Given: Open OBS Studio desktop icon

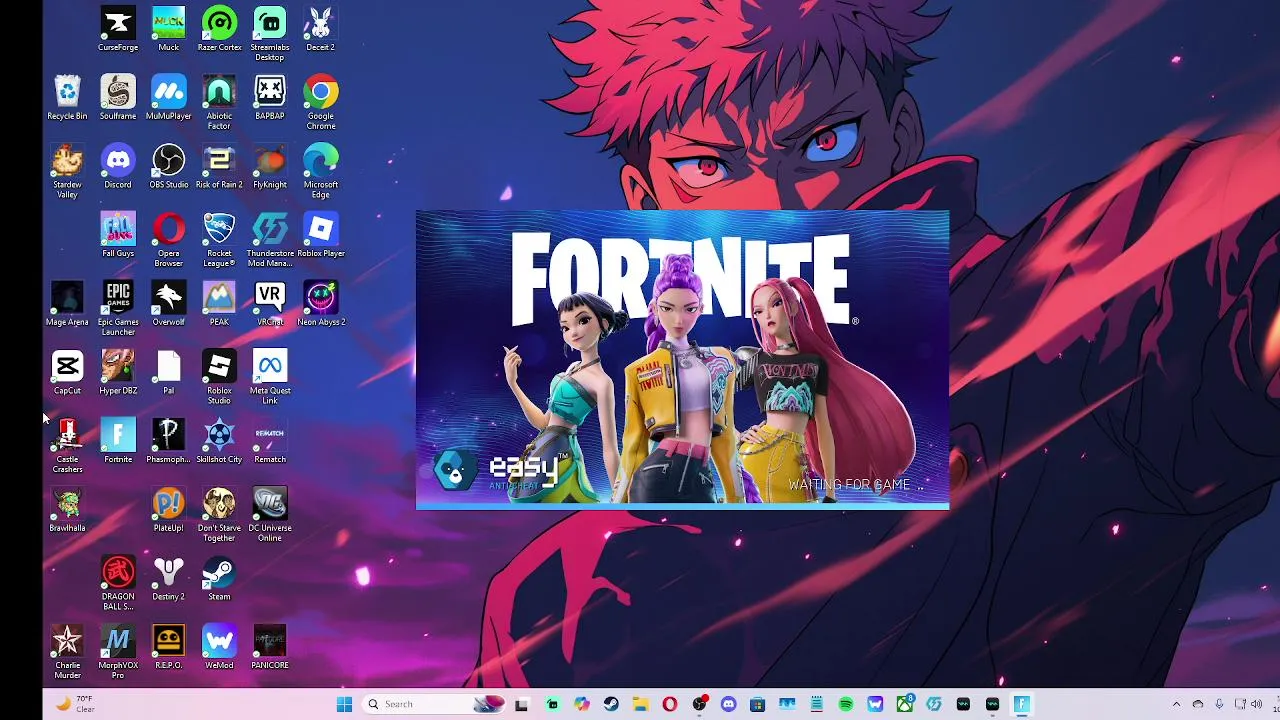Looking at the screenshot, I should tap(169, 167).
